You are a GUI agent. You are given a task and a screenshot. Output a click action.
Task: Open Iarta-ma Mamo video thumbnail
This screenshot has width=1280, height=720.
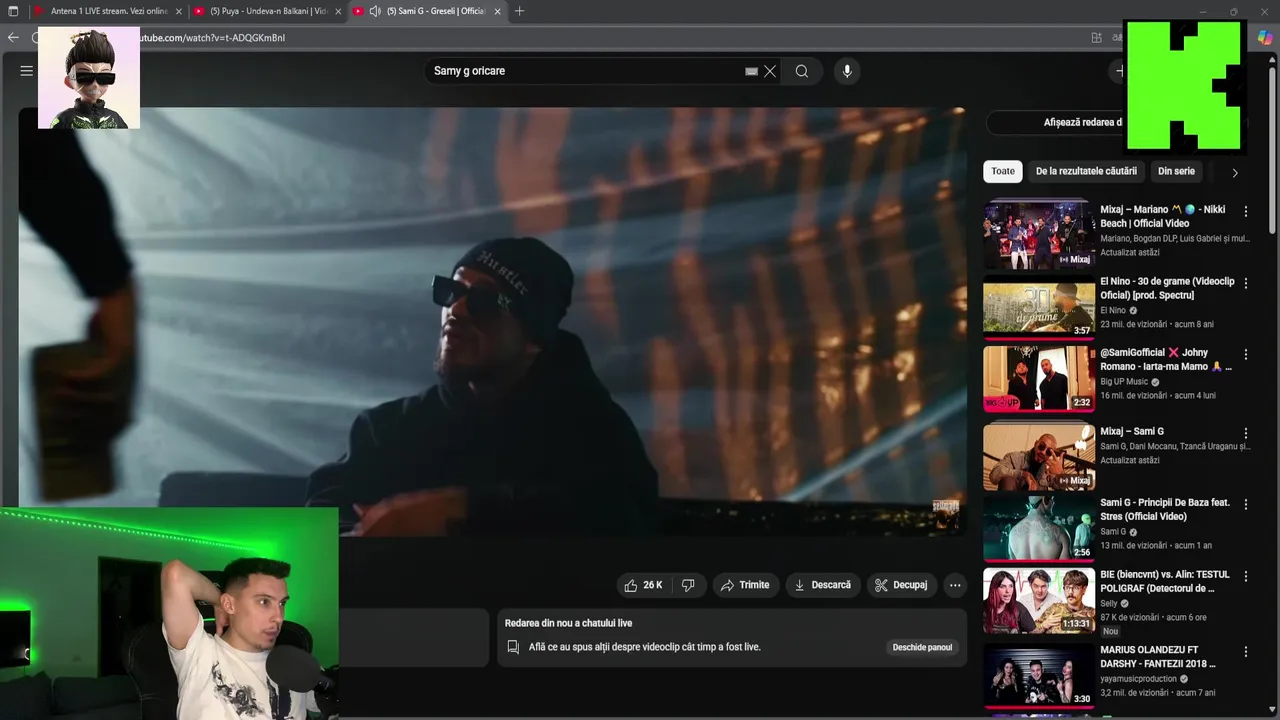point(1039,379)
